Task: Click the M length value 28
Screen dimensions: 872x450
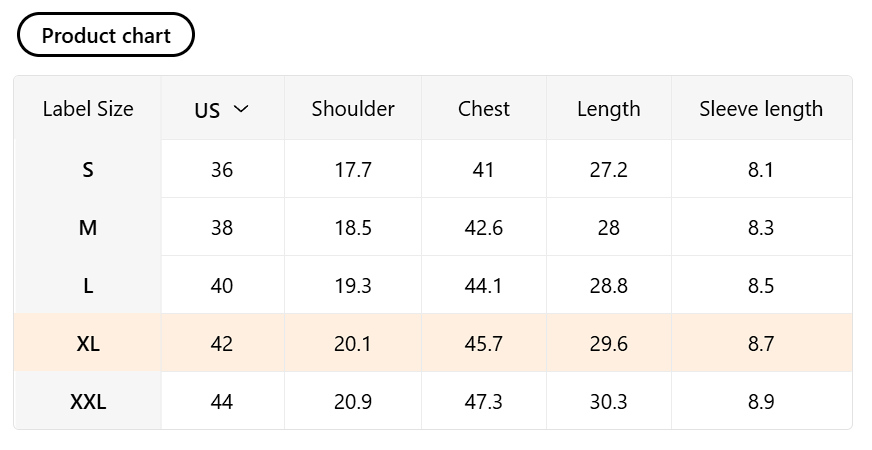Action: tap(608, 228)
